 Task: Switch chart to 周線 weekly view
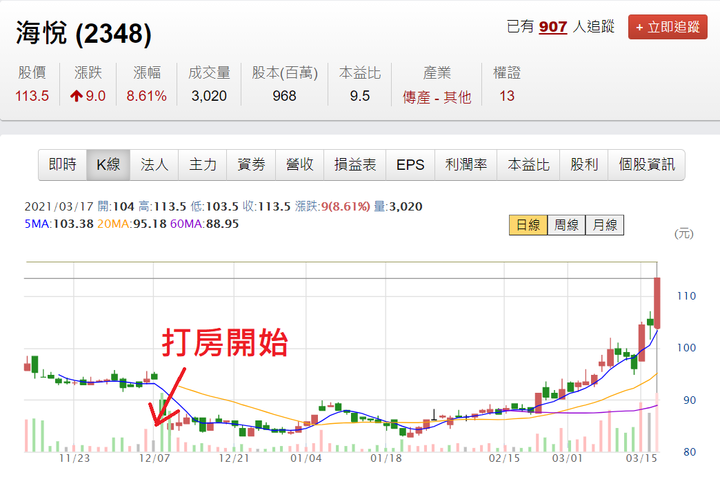[x=566, y=225]
